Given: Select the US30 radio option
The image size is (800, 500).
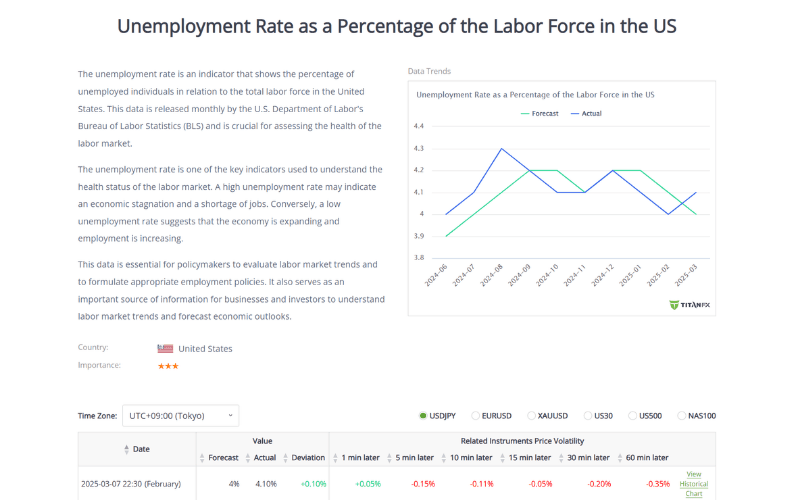Looking at the screenshot, I should (x=587, y=415).
